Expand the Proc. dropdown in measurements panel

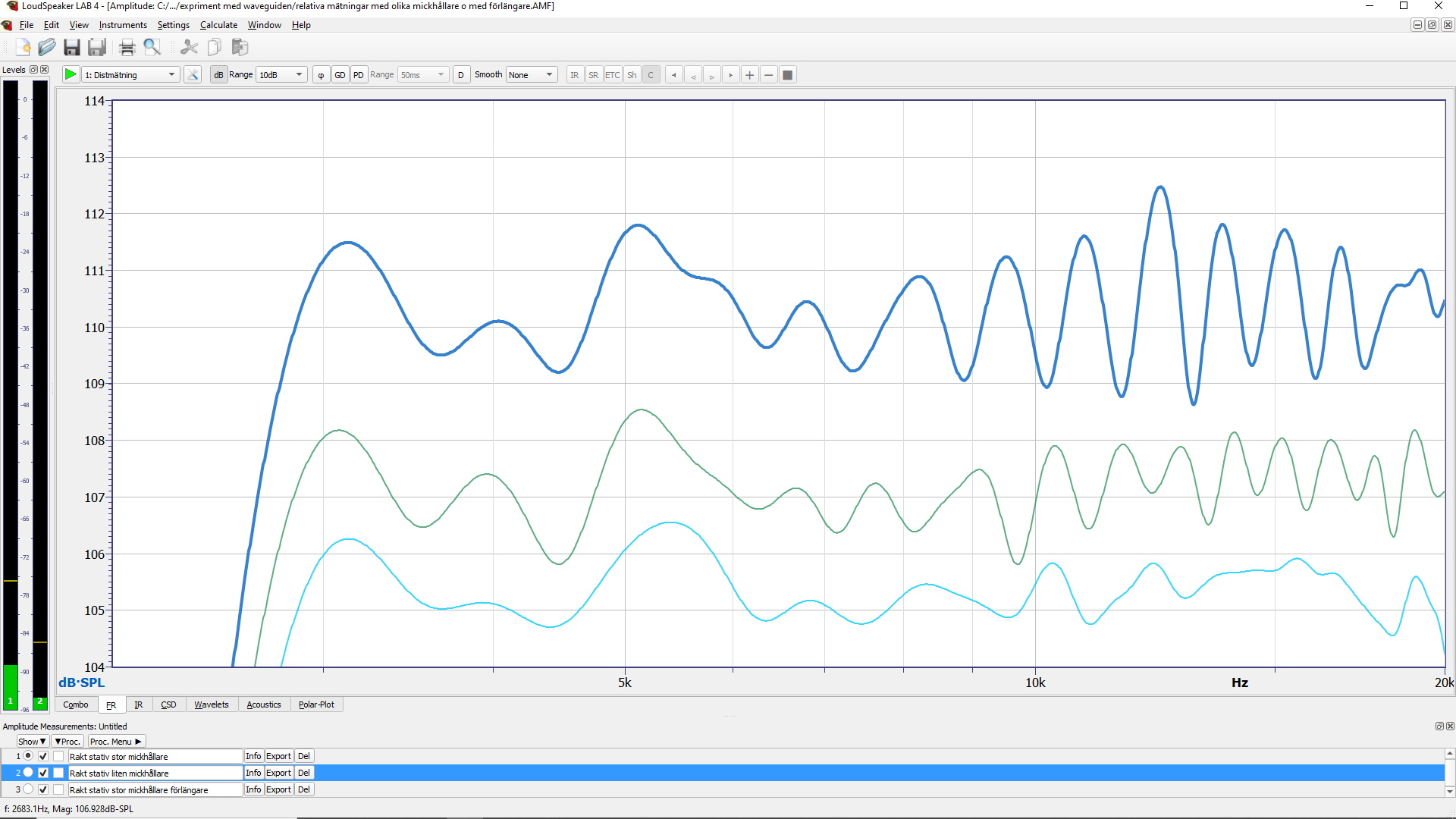click(x=67, y=742)
